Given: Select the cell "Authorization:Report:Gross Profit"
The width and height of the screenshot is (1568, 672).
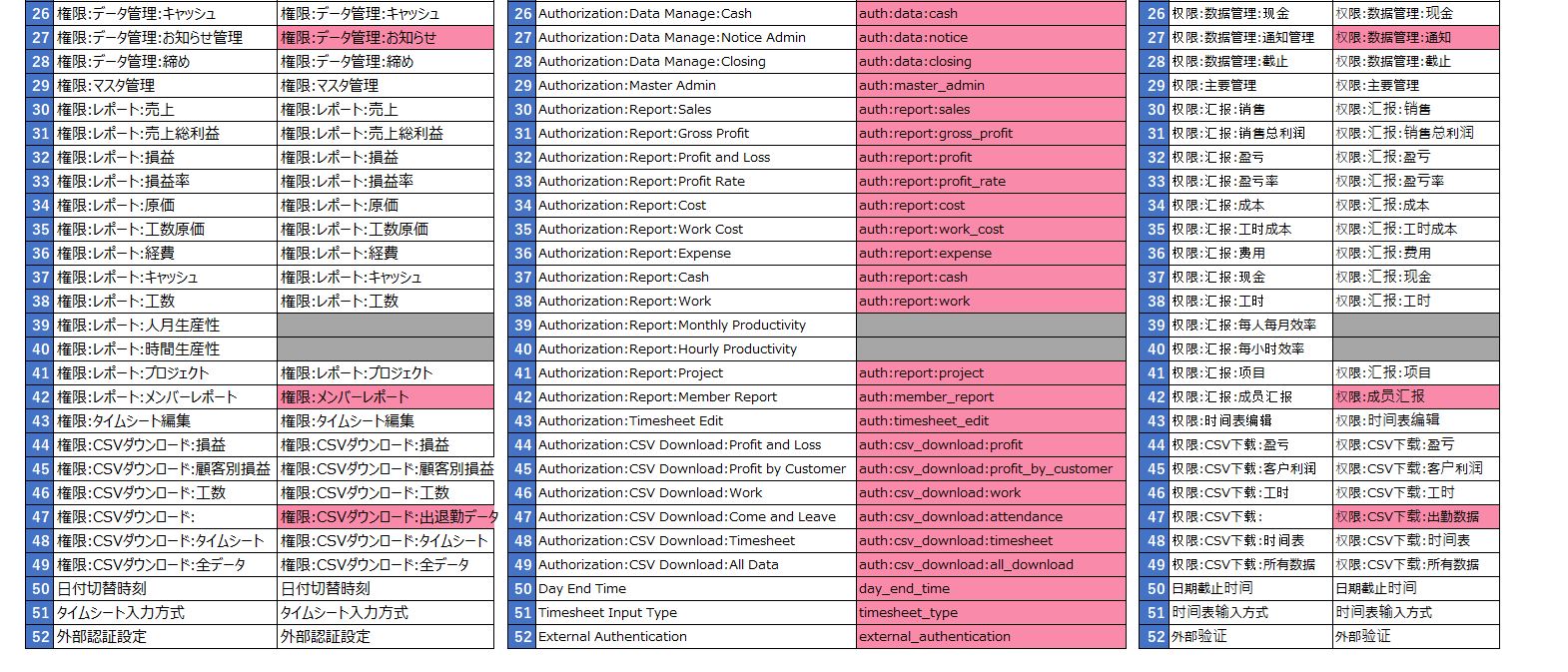Looking at the screenshot, I should pyautogui.click(x=695, y=134).
